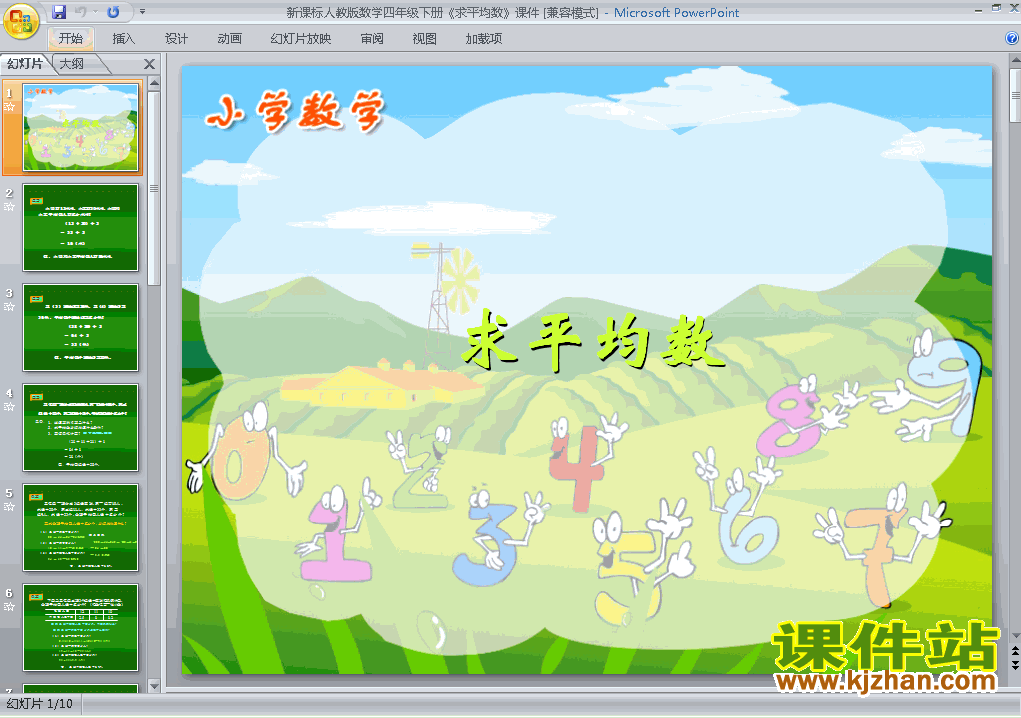
Task: Select slide 6 thumbnail
Action: pyautogui.click(x=81, y=628)
